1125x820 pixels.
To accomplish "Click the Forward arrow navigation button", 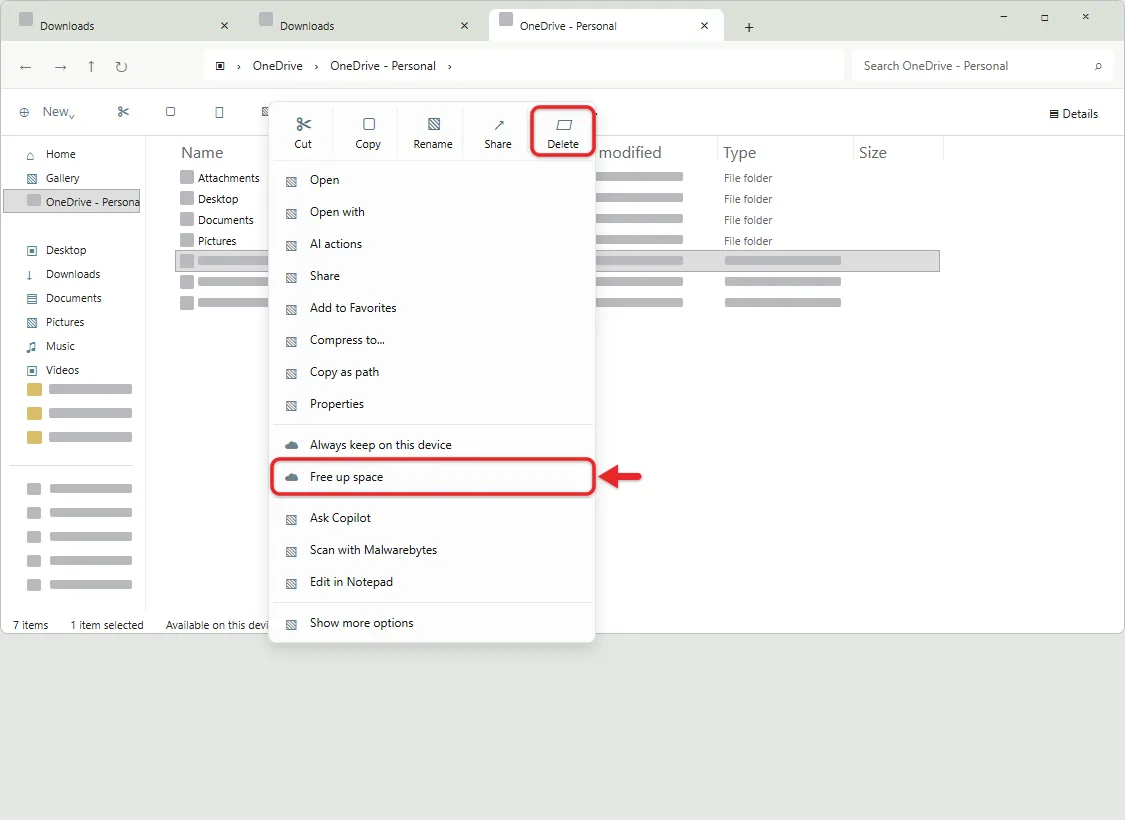I will (60, 67).
